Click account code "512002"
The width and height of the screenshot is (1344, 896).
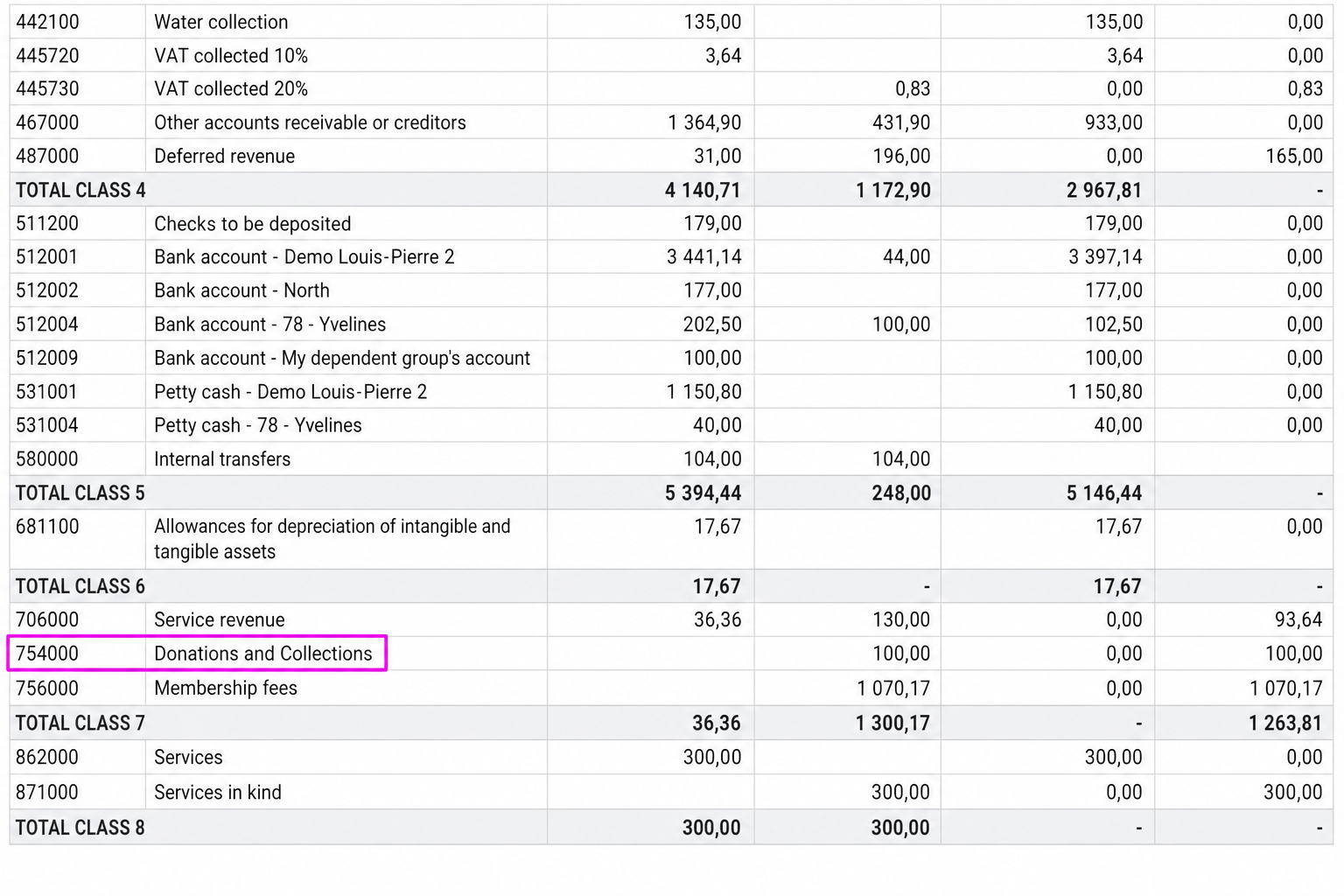47,290
